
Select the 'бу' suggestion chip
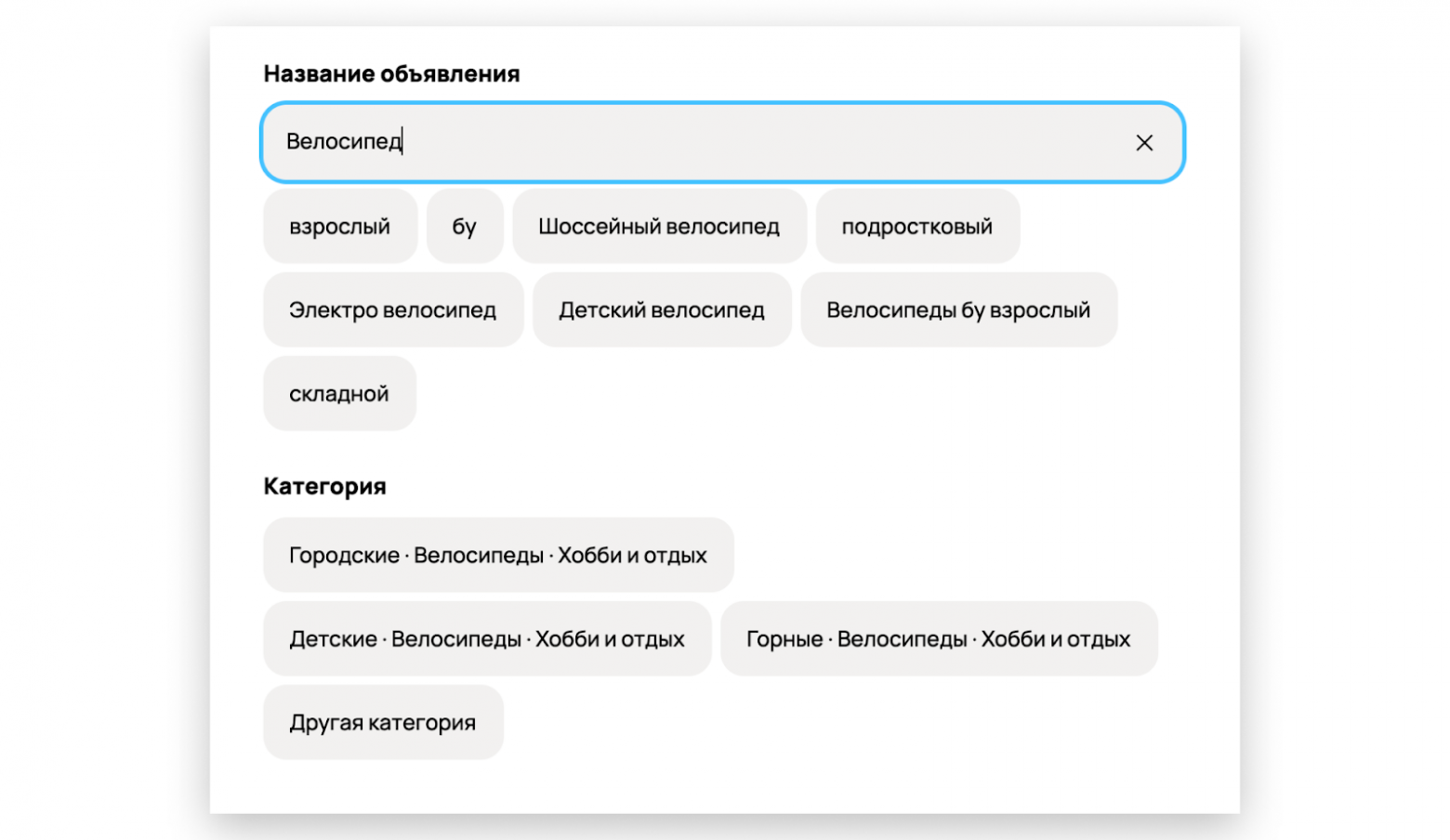(465, 226)
